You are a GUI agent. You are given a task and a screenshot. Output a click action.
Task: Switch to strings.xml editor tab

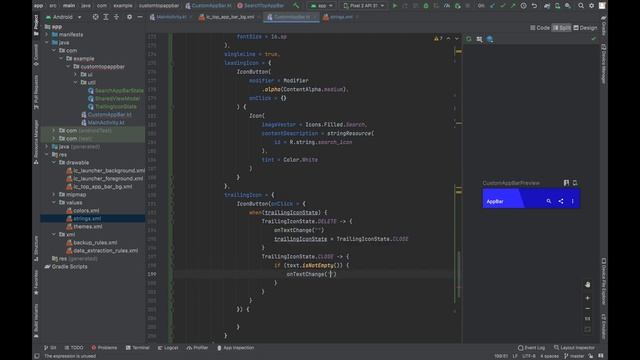pyautogui.click(x=340, y=17)
